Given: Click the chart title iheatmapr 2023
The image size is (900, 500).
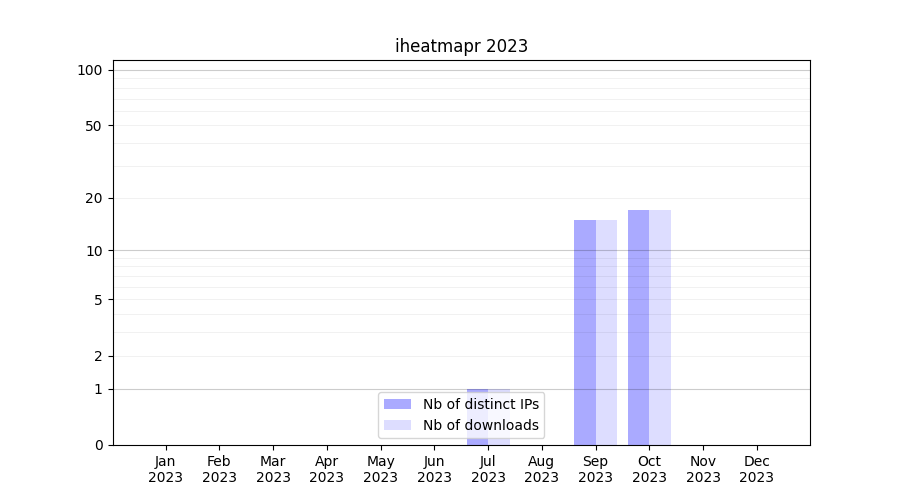Looking at the screenshot, I should tap(461, 46).
